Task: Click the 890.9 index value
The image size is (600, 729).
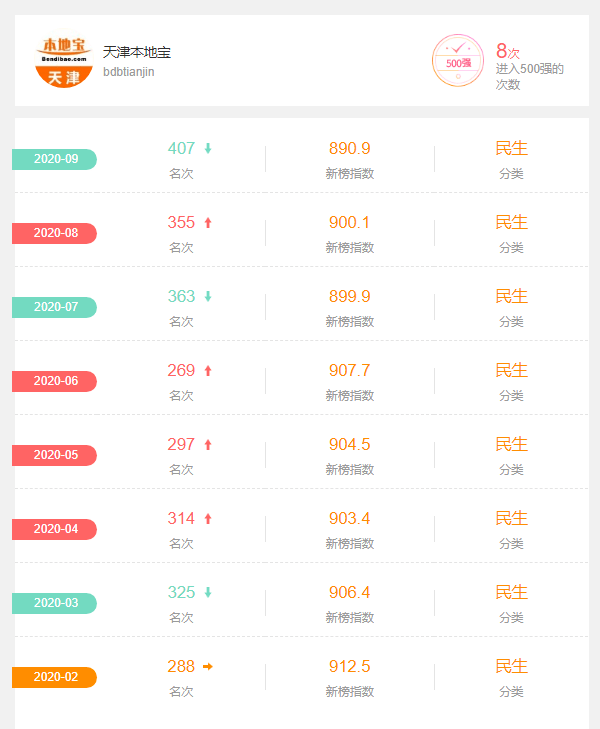Action: (349, 149)
